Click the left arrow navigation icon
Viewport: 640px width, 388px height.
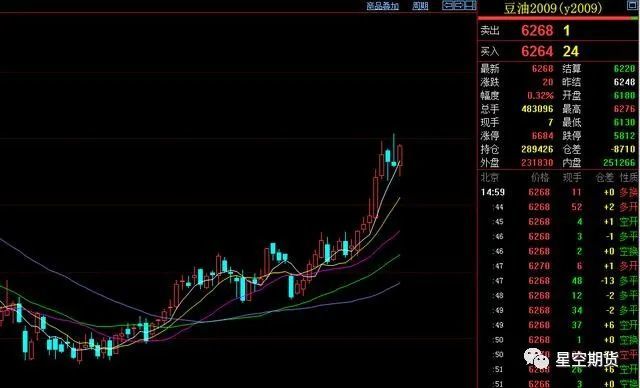448,5
